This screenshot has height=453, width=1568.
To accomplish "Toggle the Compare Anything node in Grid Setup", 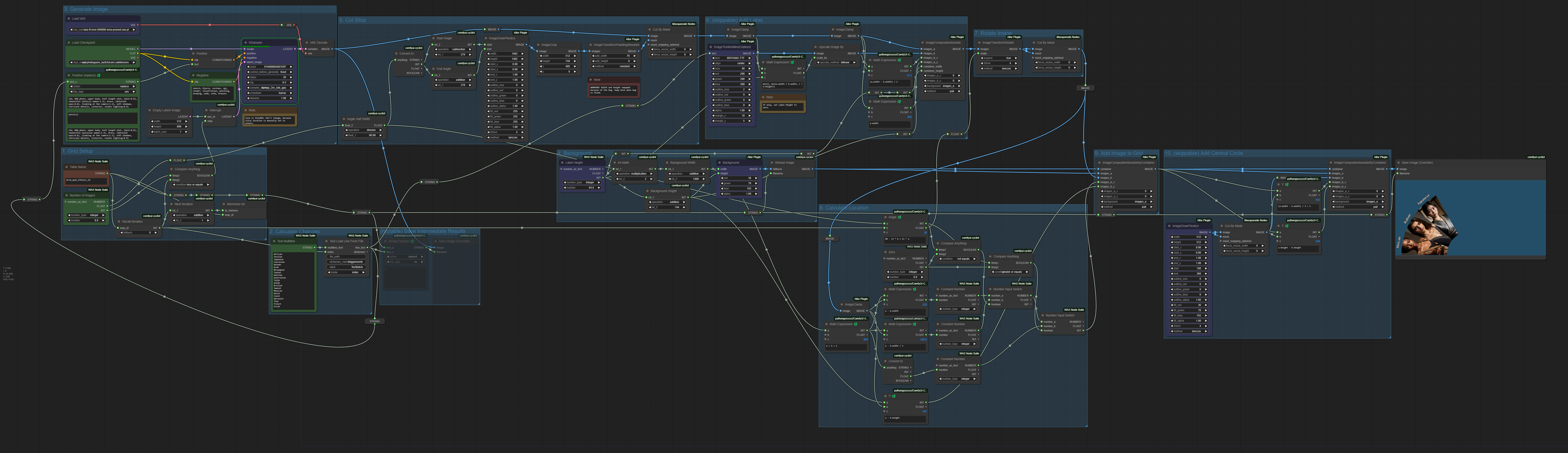I will click(x=172, y=170).
